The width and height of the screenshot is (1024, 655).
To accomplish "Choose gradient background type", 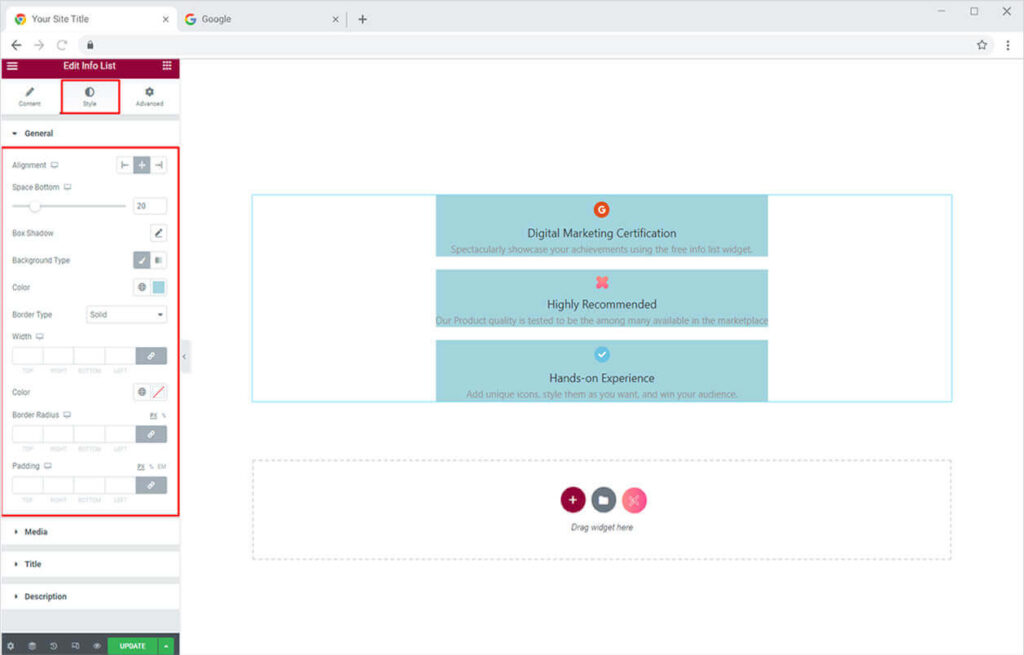I will [x=159, y=260].
